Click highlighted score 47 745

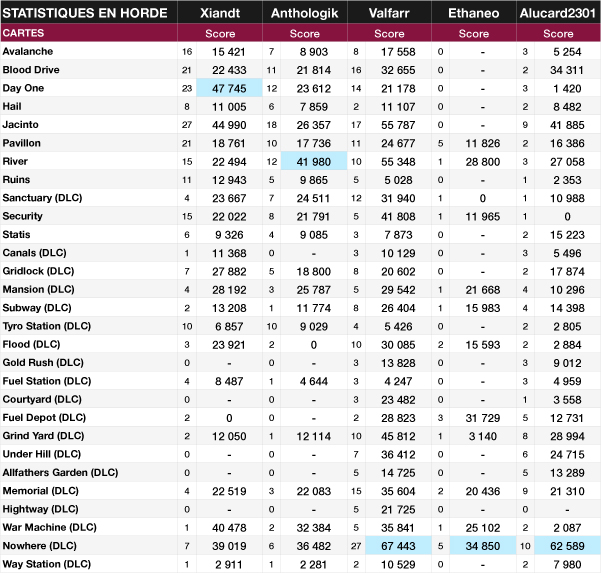(229, 88)
